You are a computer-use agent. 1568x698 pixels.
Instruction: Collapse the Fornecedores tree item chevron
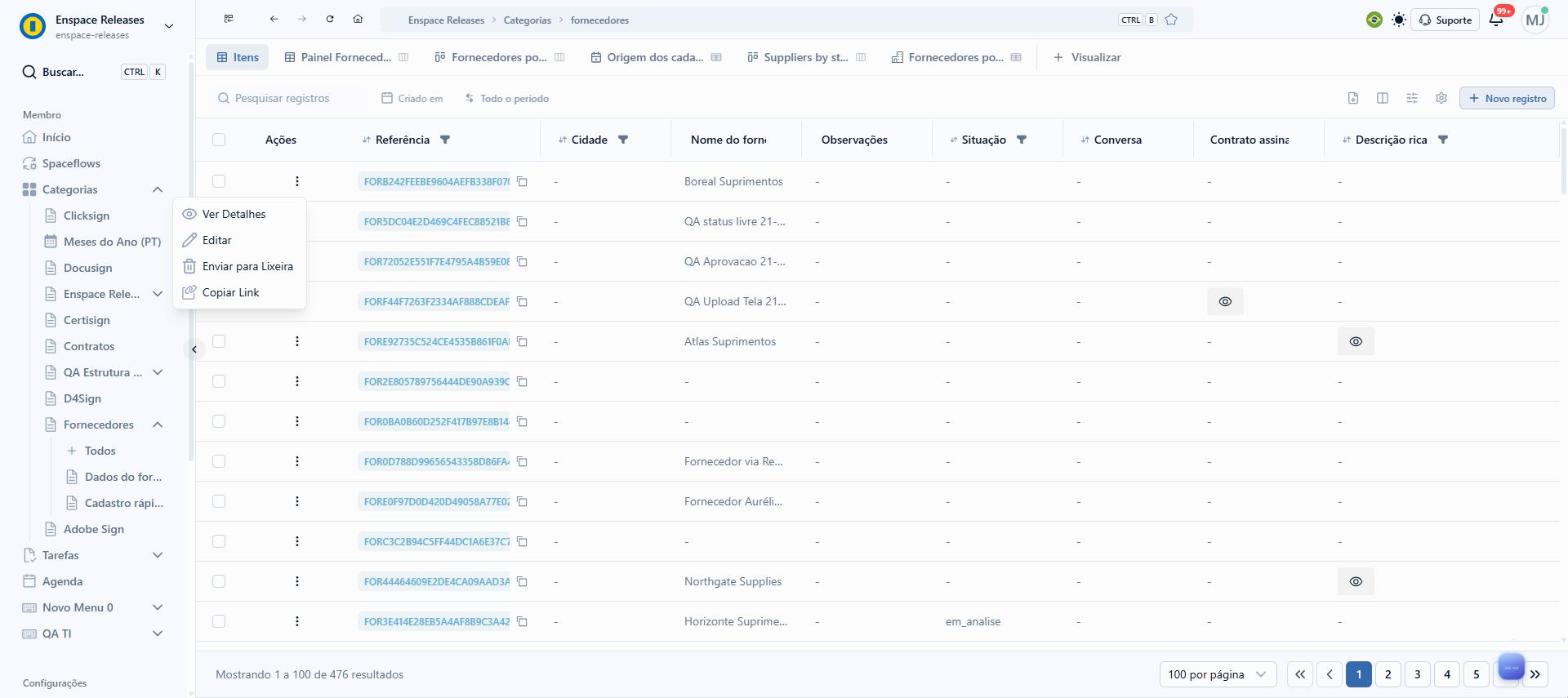tap(157, 424)
